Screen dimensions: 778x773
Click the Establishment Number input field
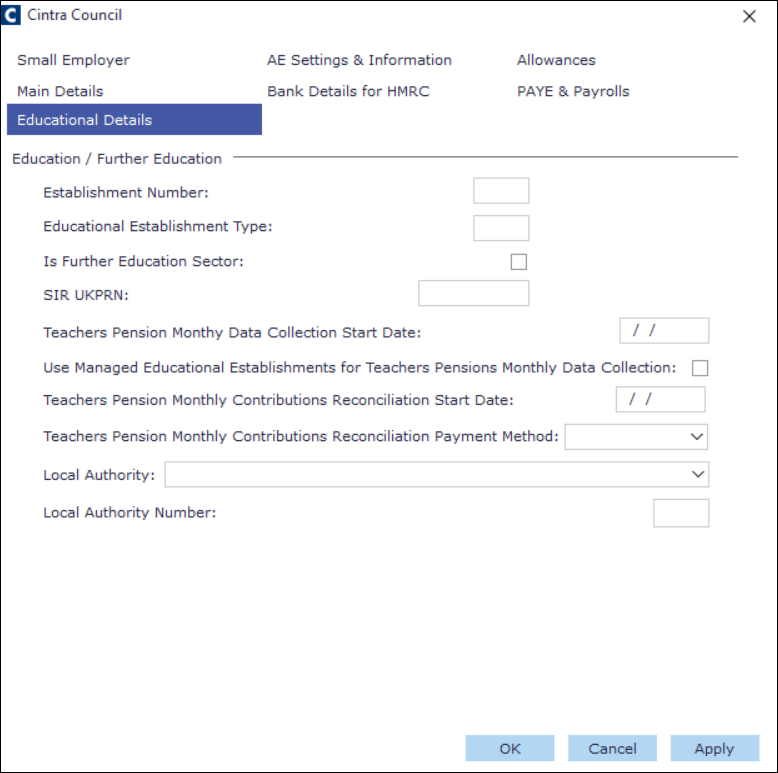(x=501, y=191)
